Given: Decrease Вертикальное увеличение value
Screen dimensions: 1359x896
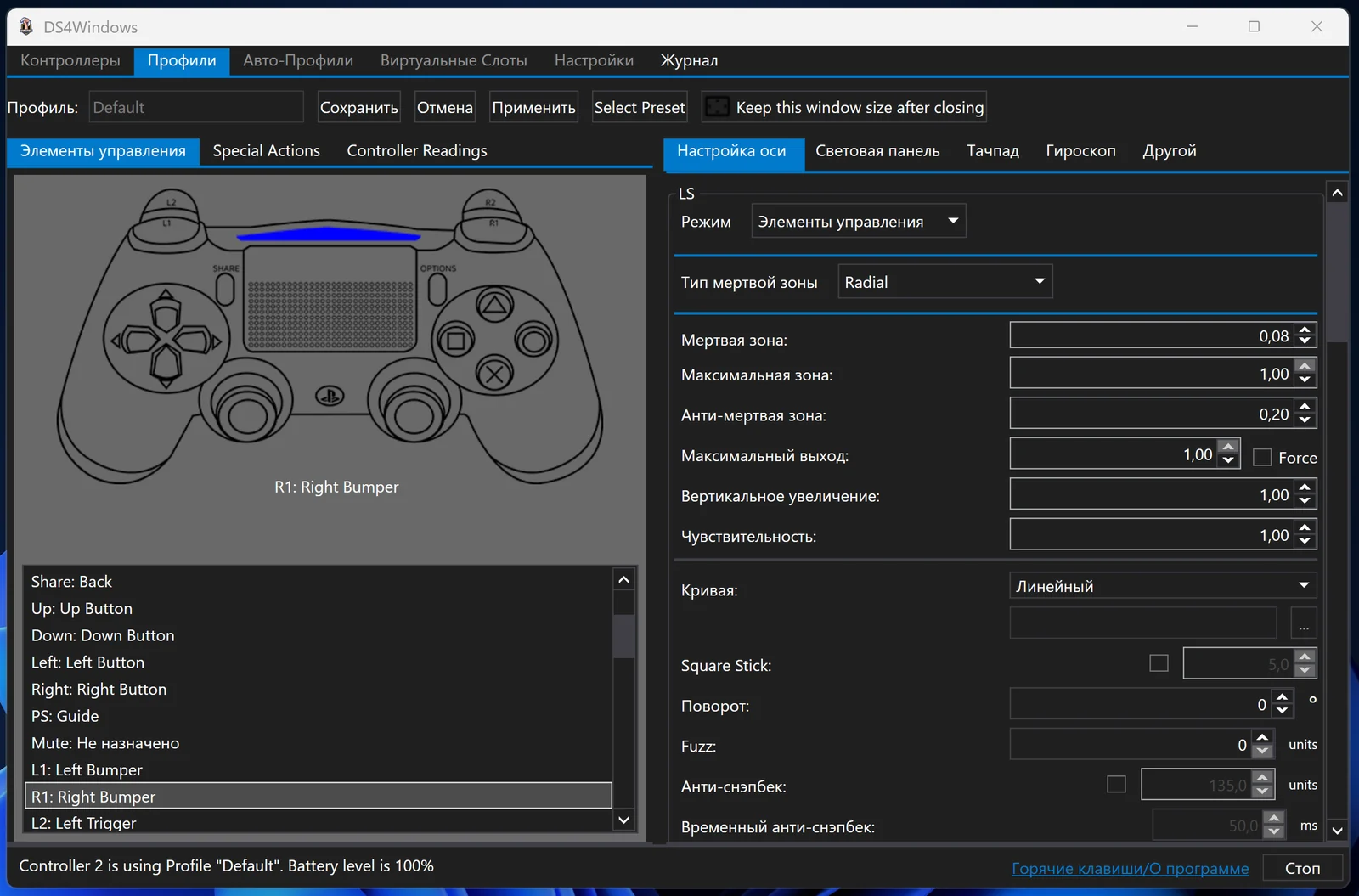Looking at the screenshot, I should tap(1305, 501).
